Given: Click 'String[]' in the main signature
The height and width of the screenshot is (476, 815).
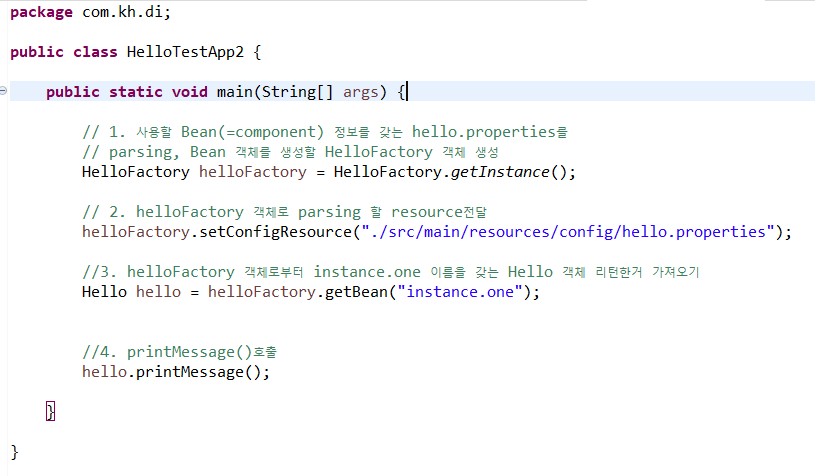Looking at the screenshot, I should 297,92.
